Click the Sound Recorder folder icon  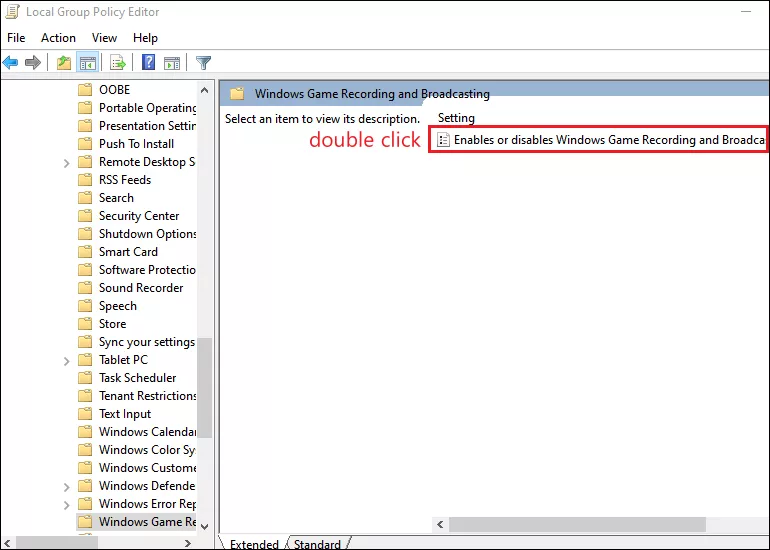(x=85, y=288)
